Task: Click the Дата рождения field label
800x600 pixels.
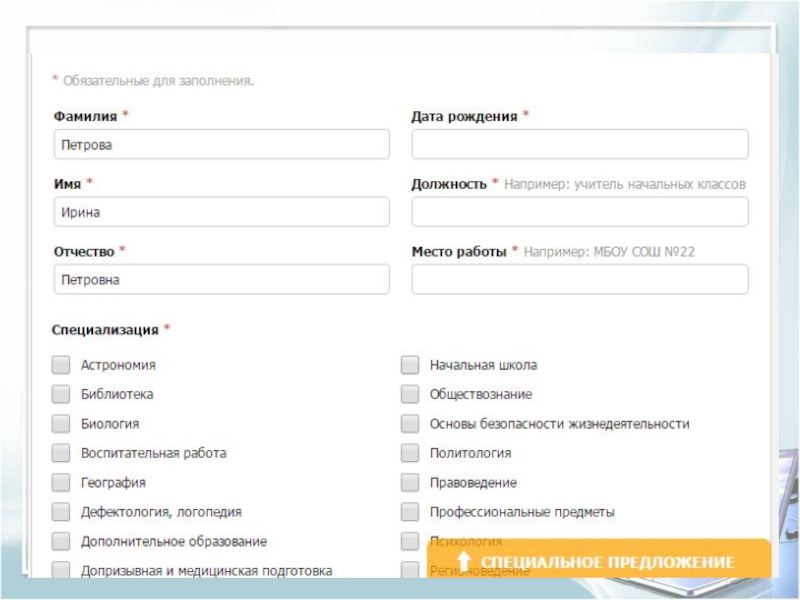Action: click(465, 116)
